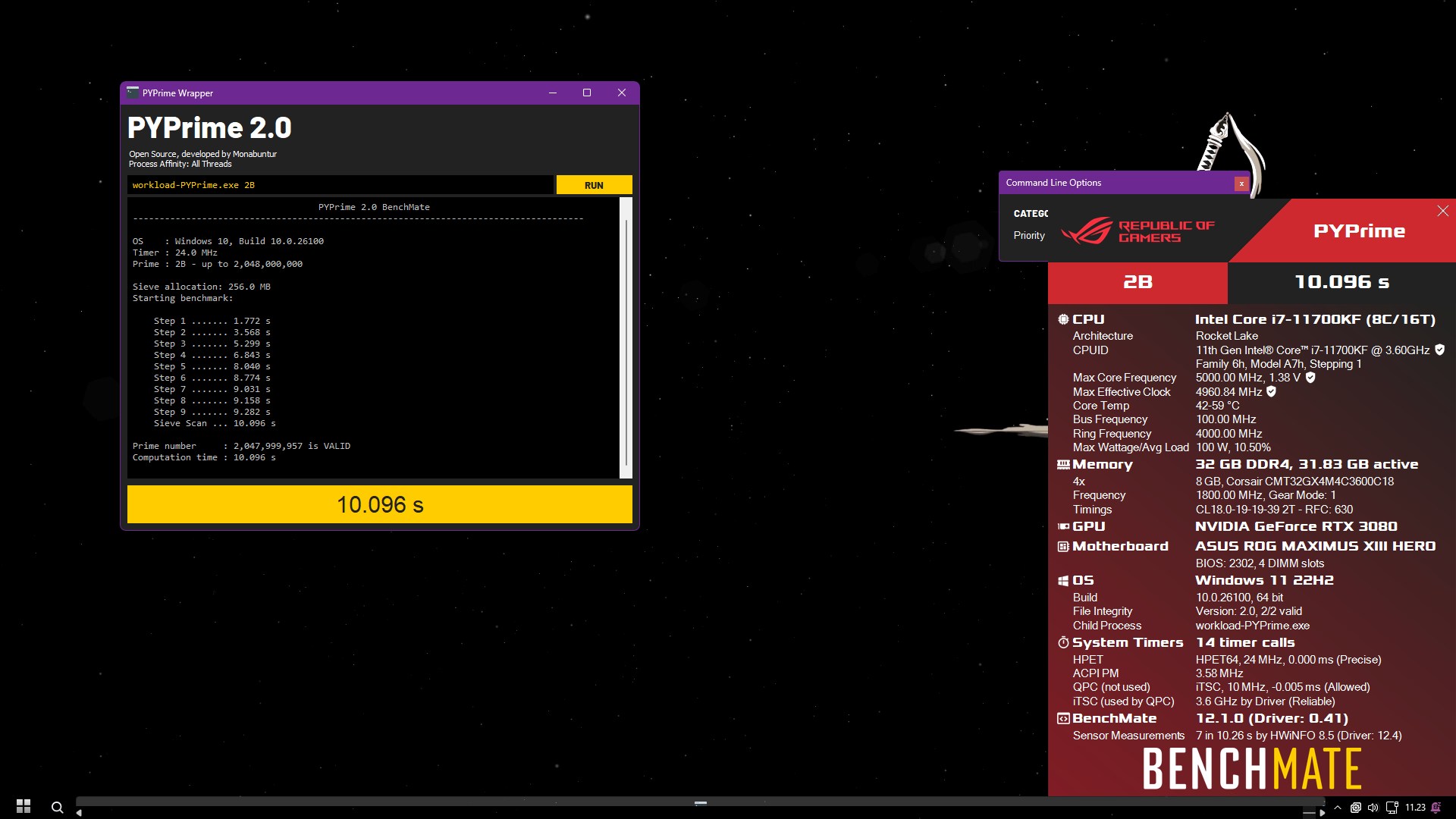Click the BIOS: 2302, 4 DIMM slots line

click(1260, 563)
